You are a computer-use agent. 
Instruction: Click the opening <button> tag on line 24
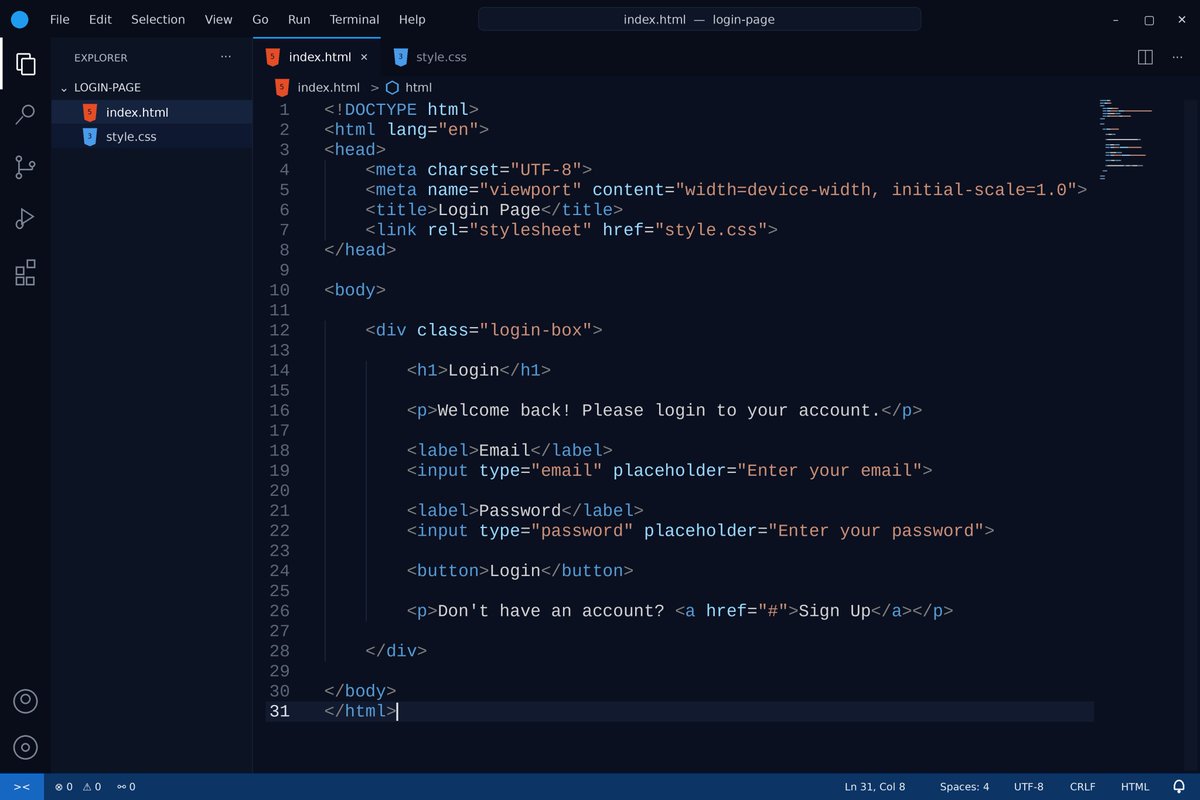point(448,571)
